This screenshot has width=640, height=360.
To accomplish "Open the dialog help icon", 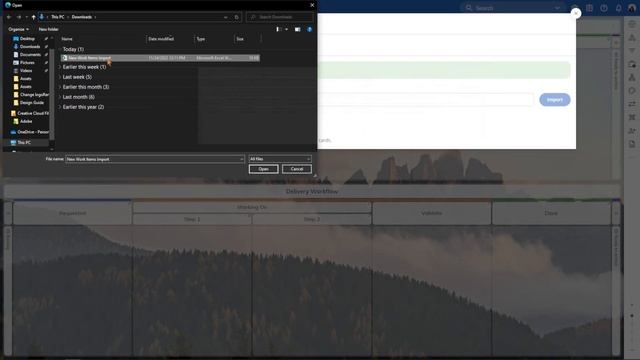I will [x=309, y=29].
